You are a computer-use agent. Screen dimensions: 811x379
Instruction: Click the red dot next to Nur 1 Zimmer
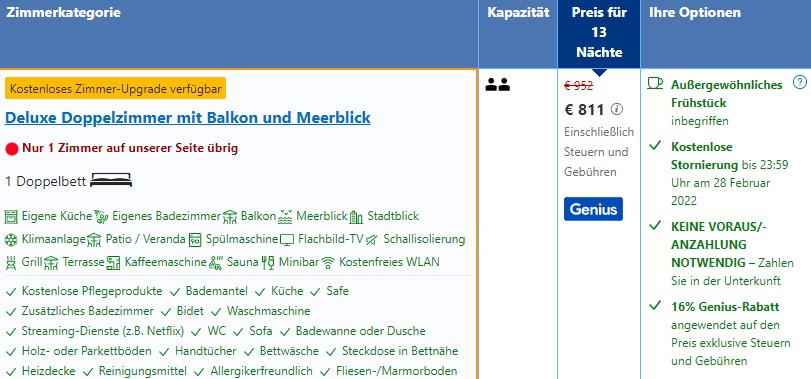pos(12,149)
